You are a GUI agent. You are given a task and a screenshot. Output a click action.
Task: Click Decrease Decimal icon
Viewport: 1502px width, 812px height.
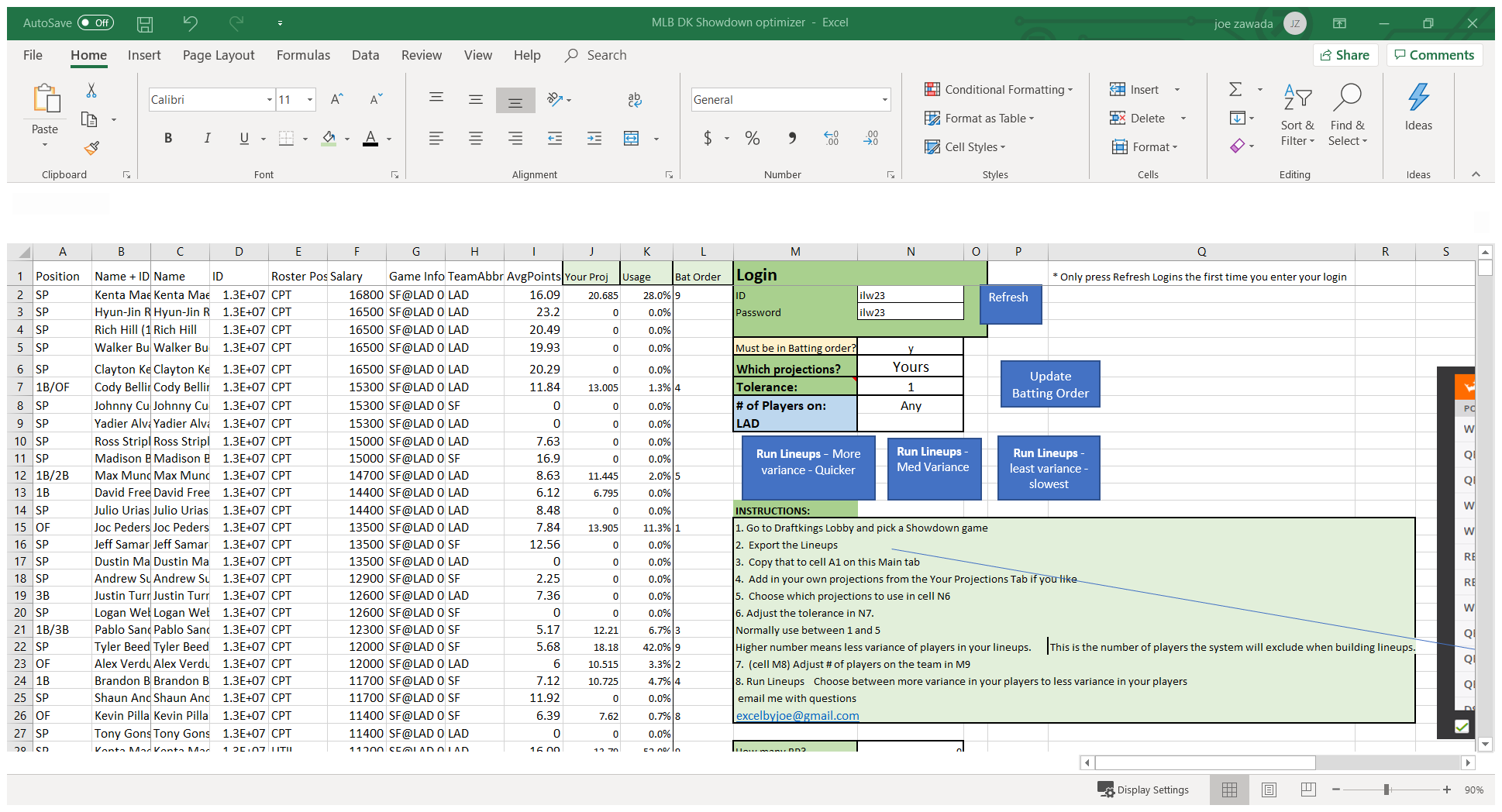point(870,138)
